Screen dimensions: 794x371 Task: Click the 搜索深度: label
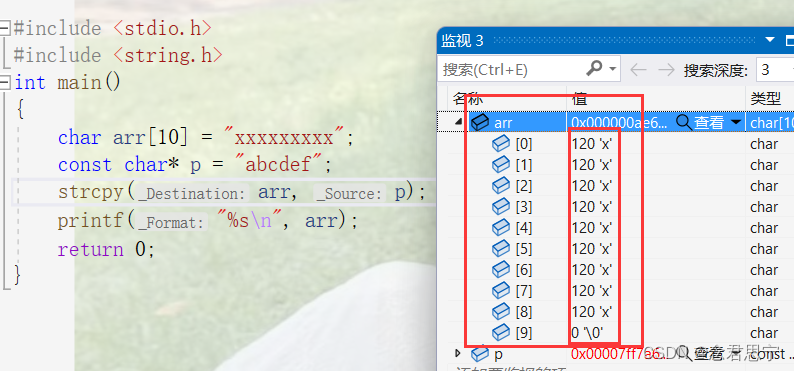click(716, 70)
